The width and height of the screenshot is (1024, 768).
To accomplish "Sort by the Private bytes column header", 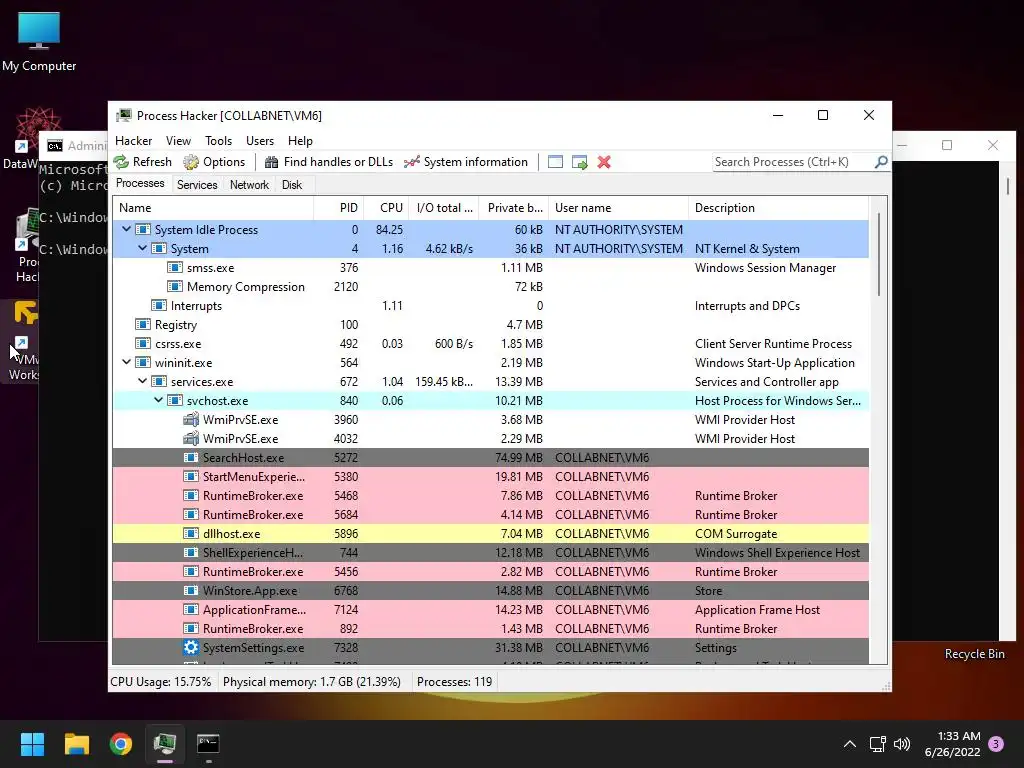I will tap(514, 208).
